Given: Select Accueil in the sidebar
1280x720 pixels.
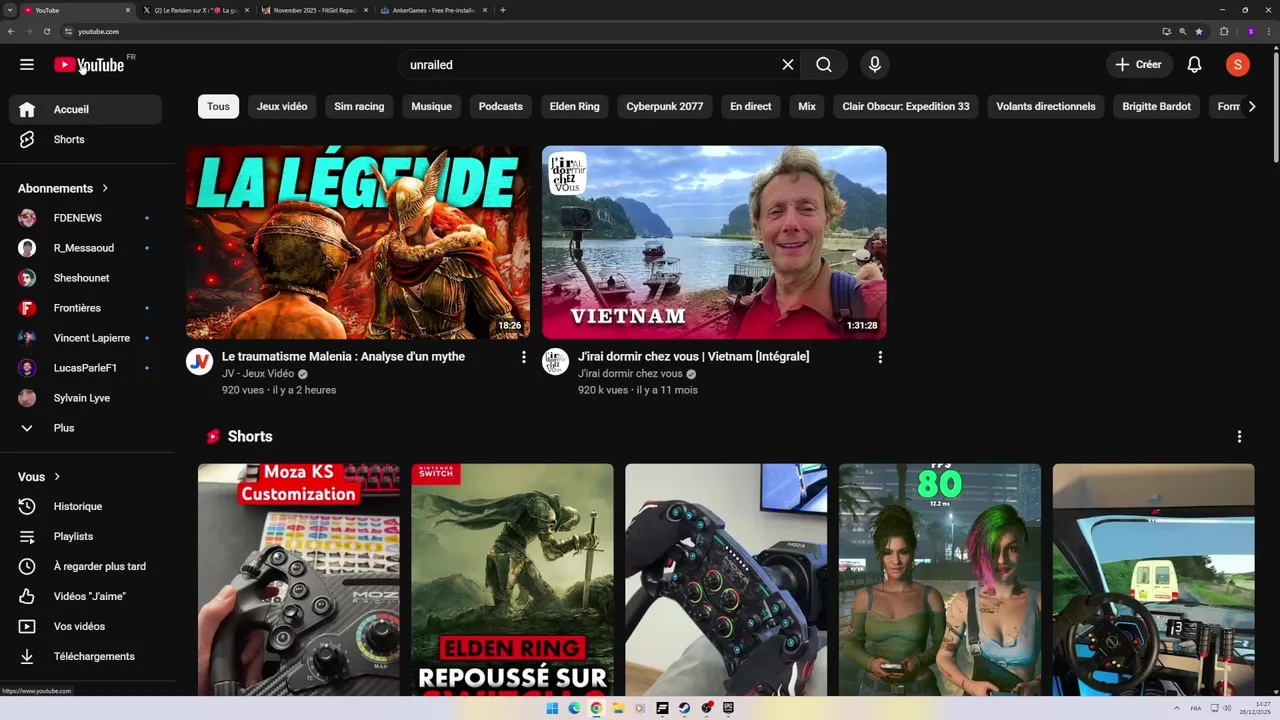Looking at the screenshot, I should pyautogui.click(x=85, y=109).
